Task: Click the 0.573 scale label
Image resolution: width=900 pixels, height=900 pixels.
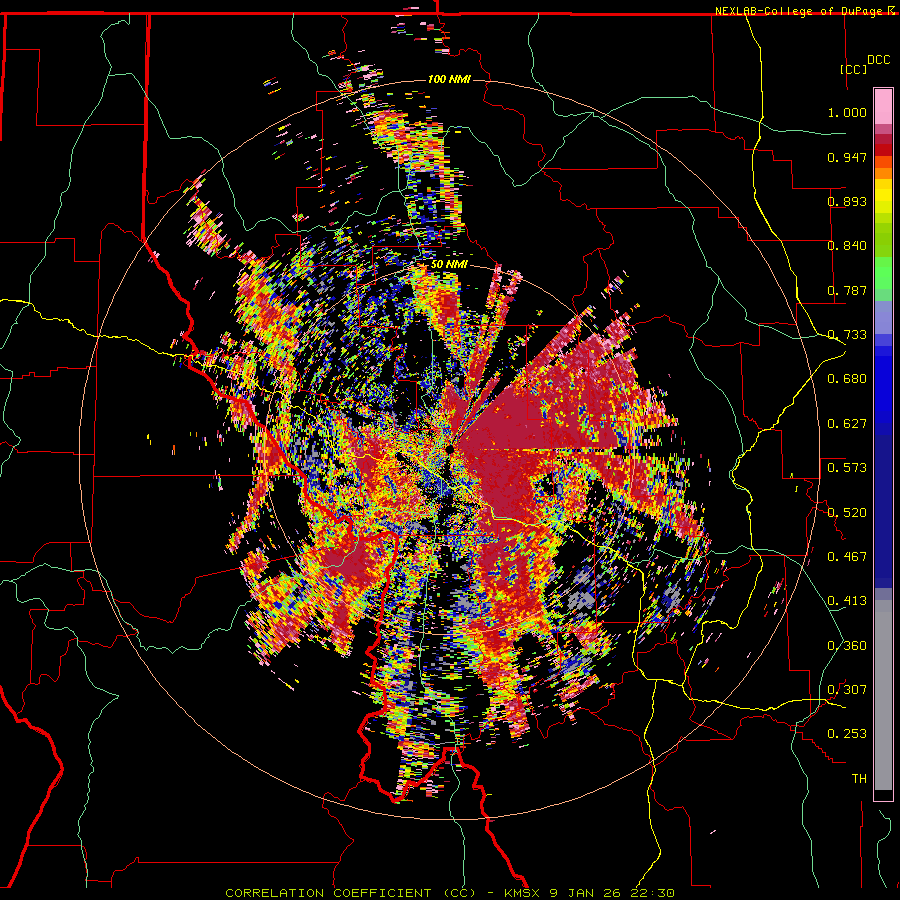Action: (847, 468)
